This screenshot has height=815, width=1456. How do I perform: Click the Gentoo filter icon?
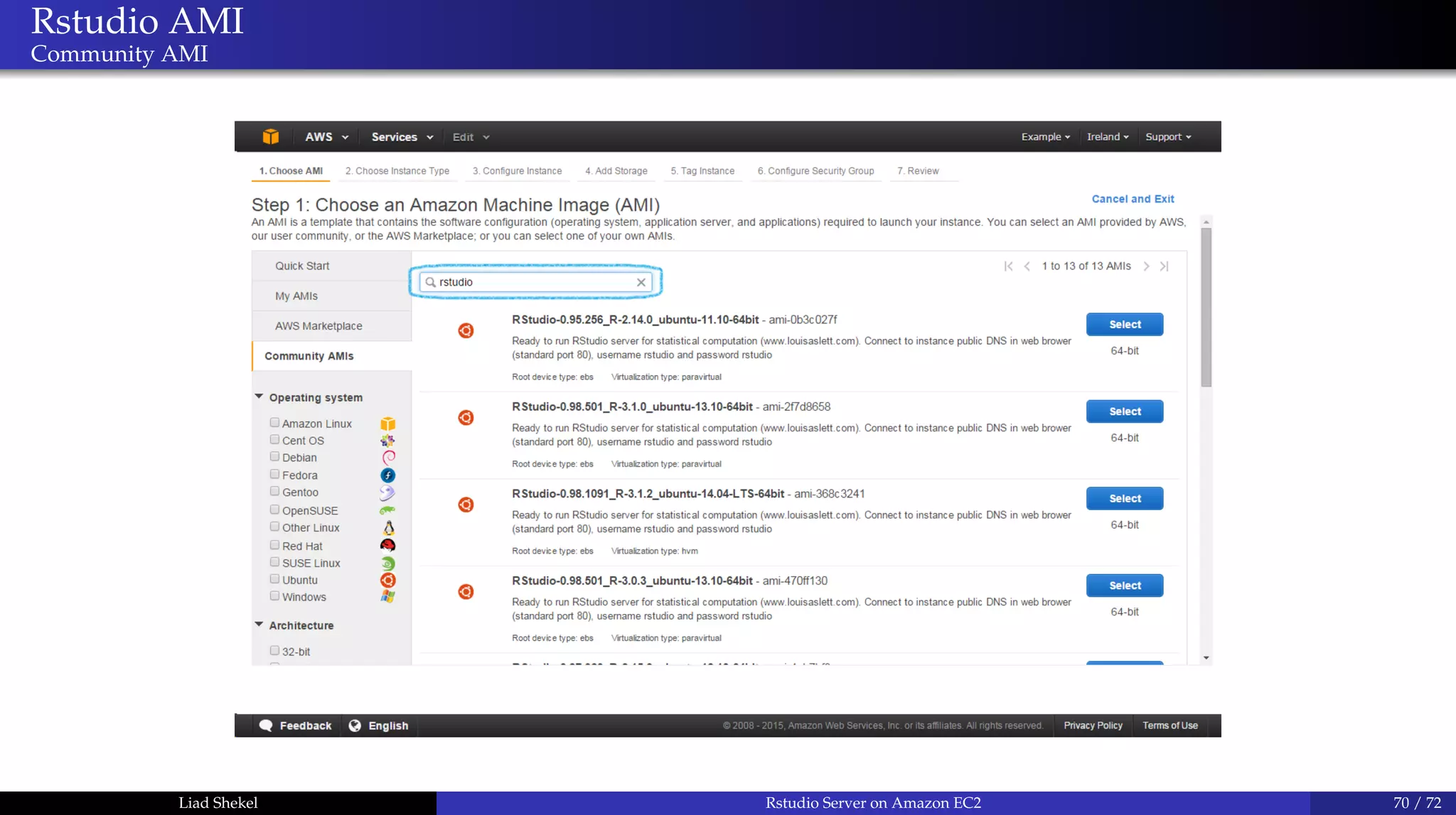pyautogui.click(x=387, y=492)
